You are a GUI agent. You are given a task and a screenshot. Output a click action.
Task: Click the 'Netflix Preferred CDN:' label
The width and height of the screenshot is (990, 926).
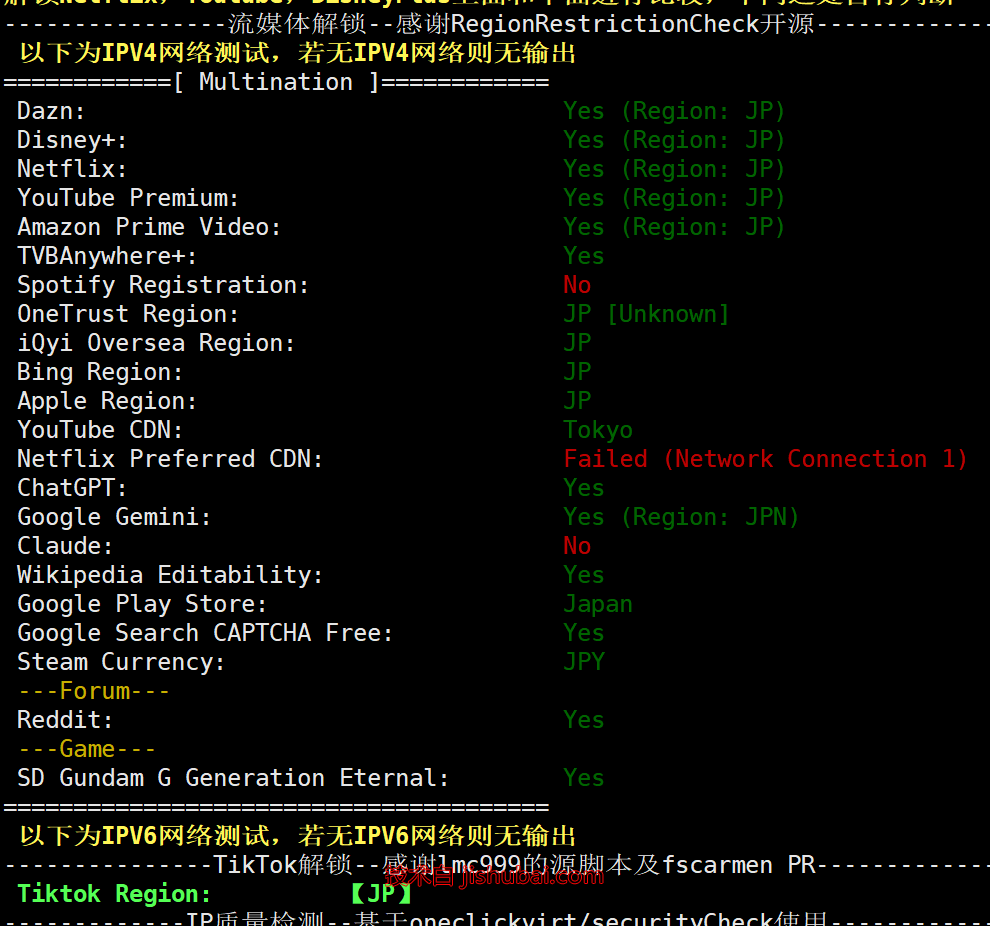170,459
